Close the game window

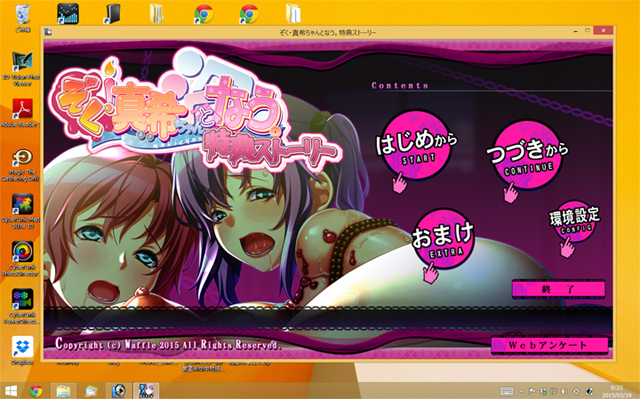click(x=603, y=31)
